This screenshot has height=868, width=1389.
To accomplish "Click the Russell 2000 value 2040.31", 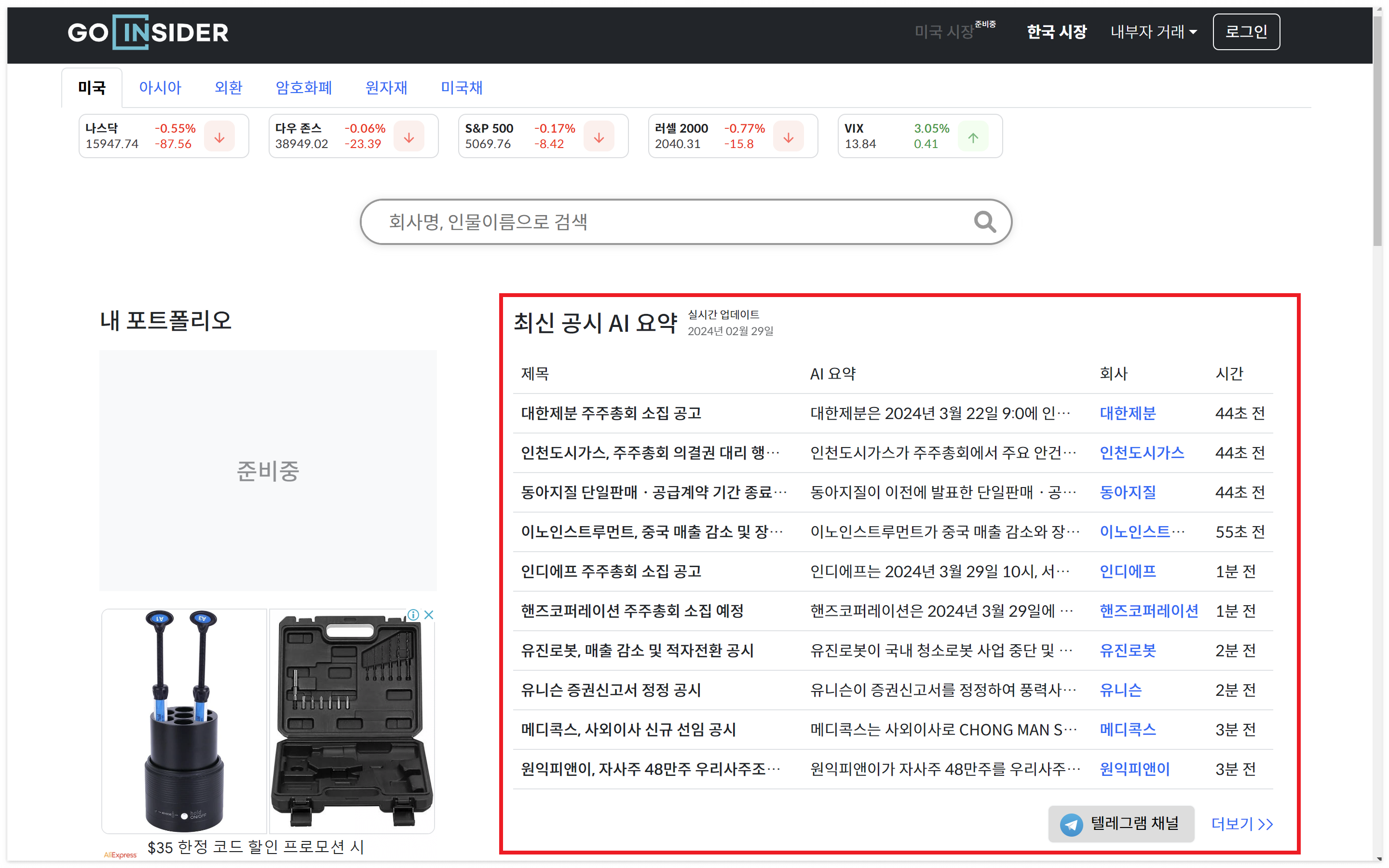I will (x=678, y=144).
